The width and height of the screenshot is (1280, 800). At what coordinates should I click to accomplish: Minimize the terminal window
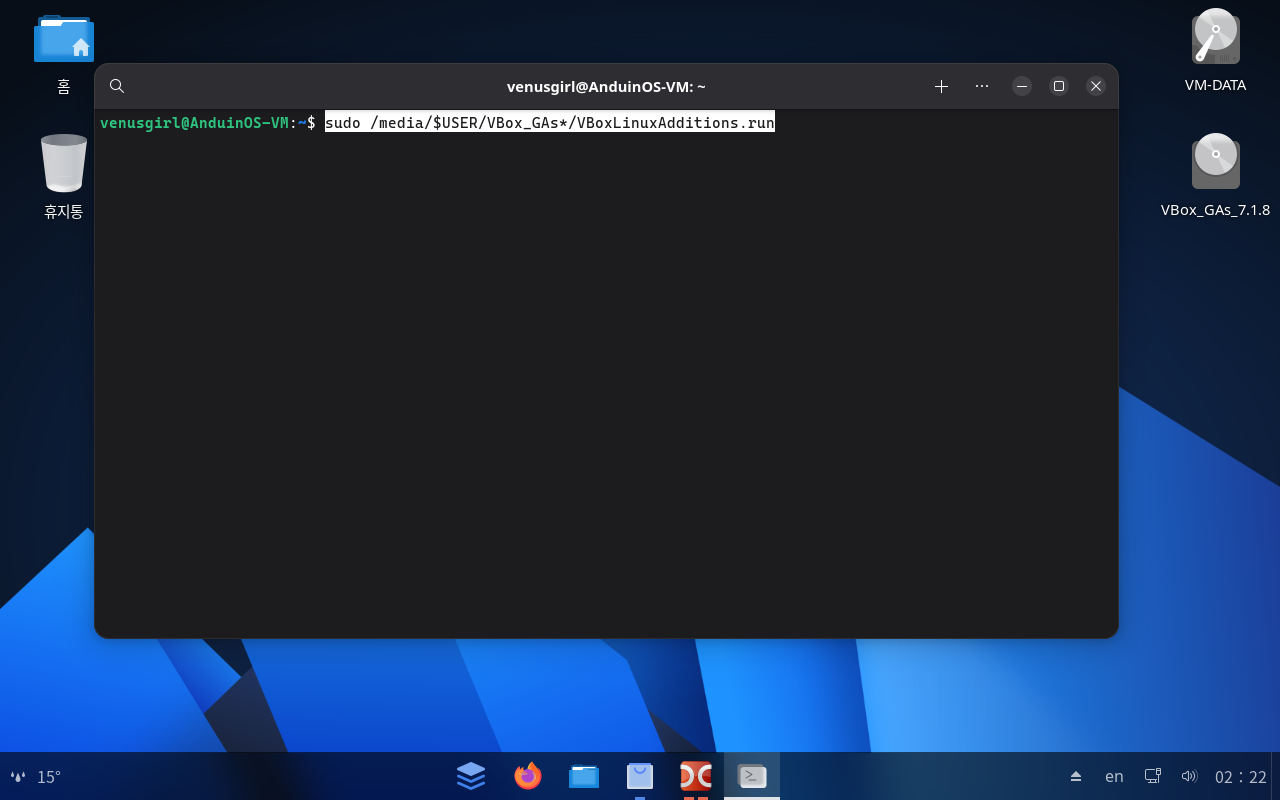tap(1022, 86)
